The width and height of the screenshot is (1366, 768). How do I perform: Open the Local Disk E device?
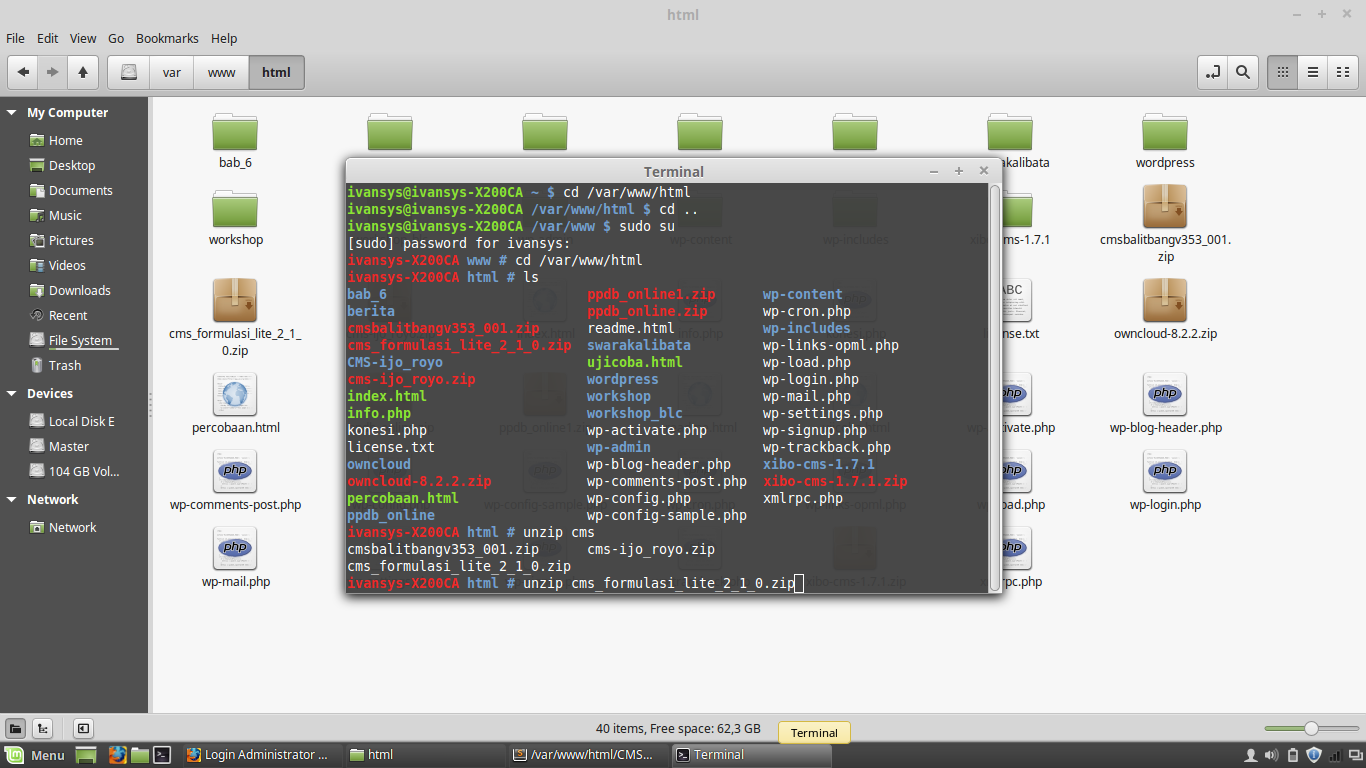coord(81,422)
